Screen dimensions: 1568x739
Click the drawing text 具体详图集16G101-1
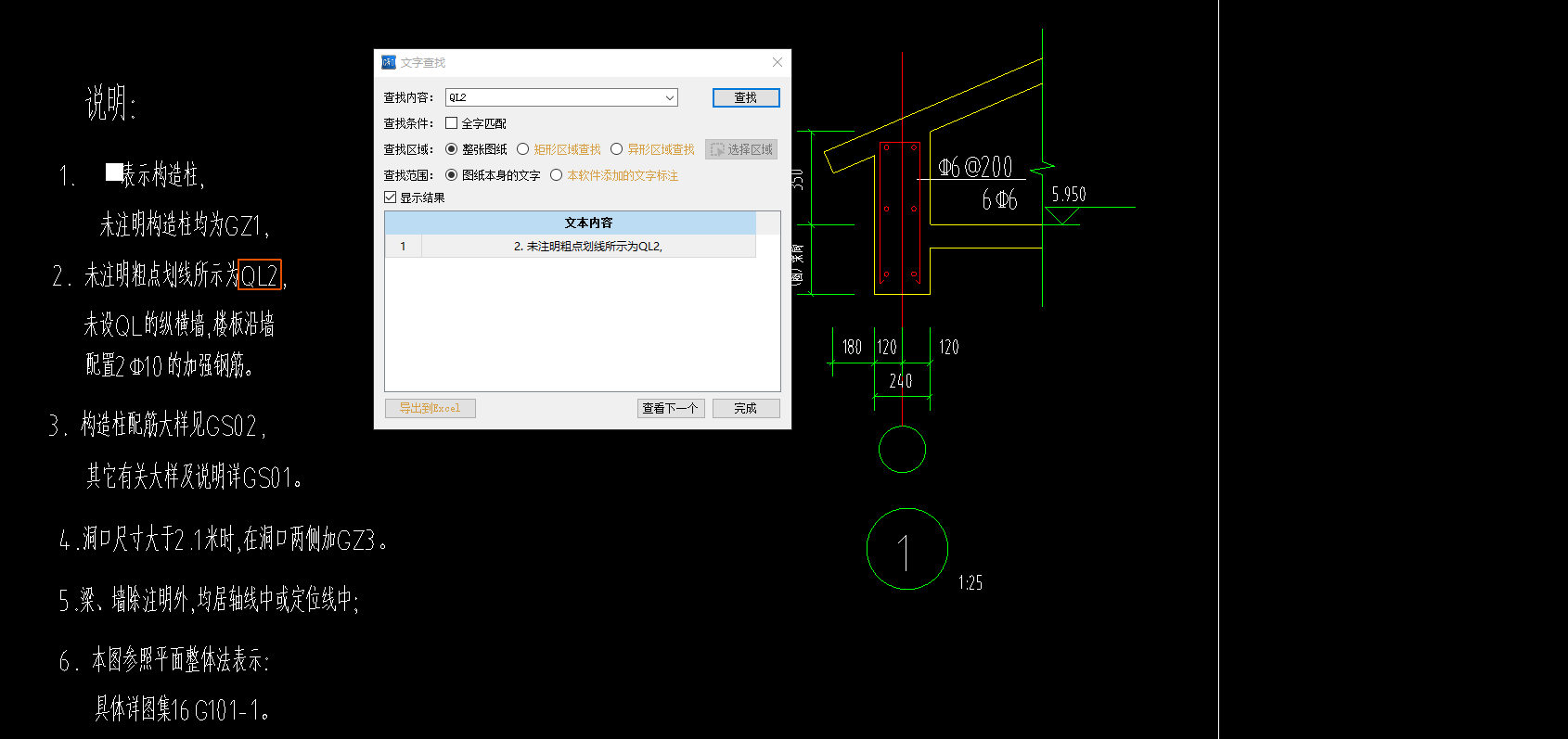click(x=183, y=709)
